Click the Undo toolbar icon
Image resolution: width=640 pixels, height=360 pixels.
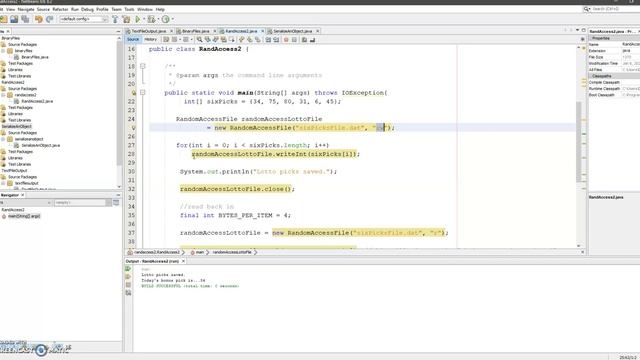click(39, 19)
